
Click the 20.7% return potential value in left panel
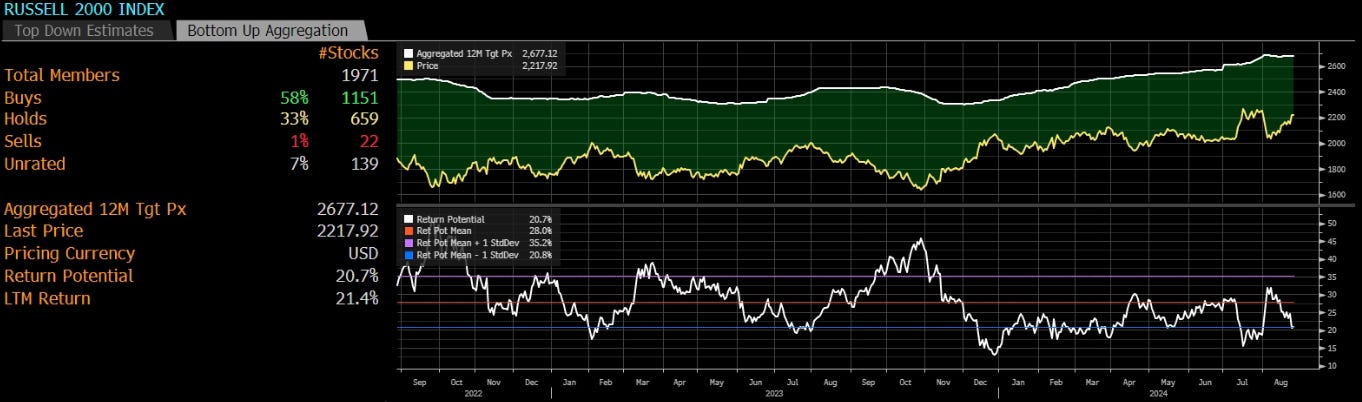(358, 275)
